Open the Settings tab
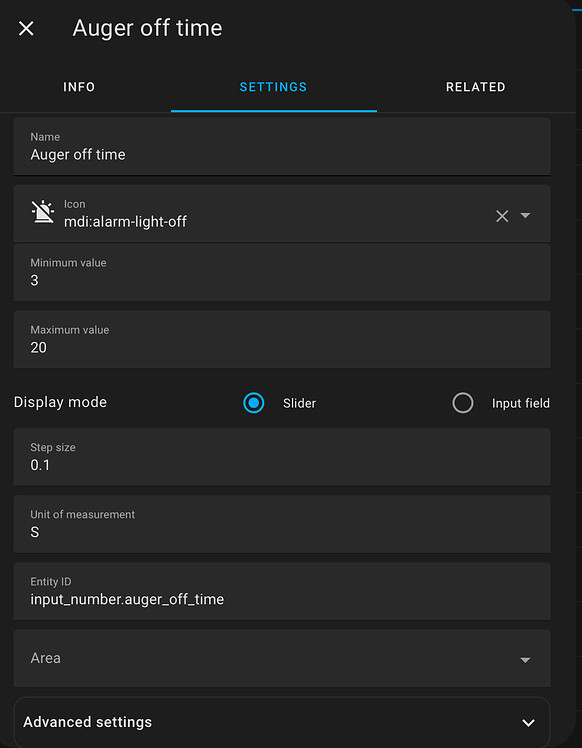Viewport: 582px width, 748px height. click(273, 87)
